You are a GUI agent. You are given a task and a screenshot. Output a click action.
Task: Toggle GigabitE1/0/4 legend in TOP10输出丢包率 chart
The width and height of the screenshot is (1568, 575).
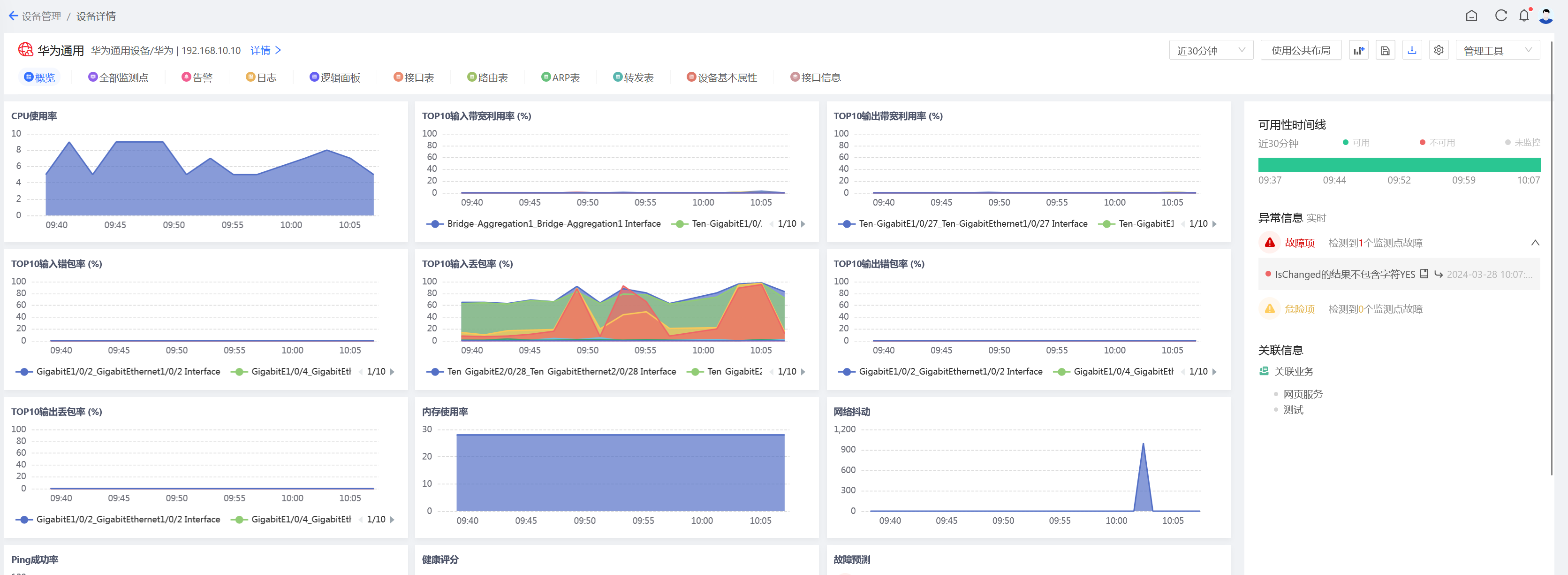(291, 520)
